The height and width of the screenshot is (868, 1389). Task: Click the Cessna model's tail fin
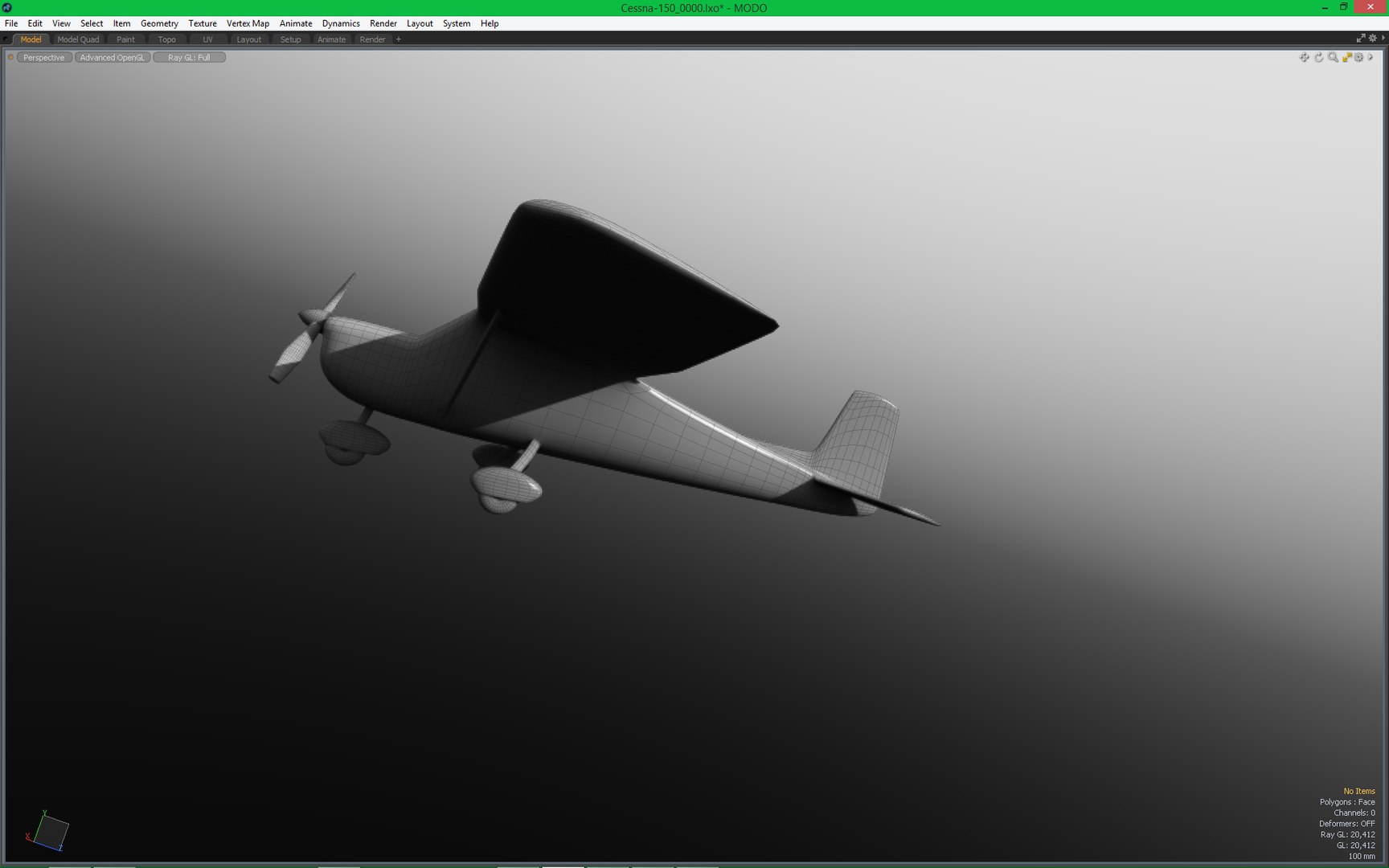pos(860,442)
